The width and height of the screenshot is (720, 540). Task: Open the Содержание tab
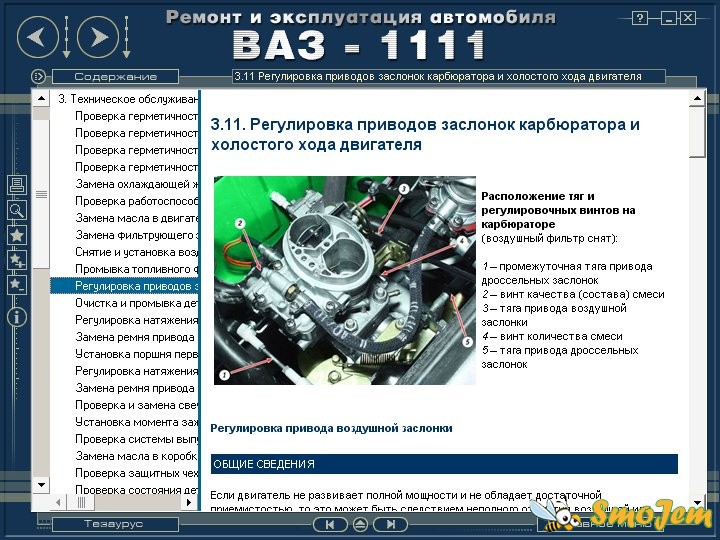point(115,76)
